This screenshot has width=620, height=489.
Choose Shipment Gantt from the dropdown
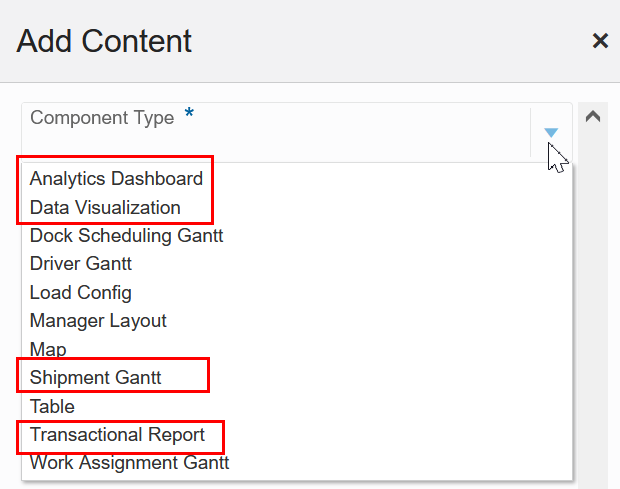(96, 378)
